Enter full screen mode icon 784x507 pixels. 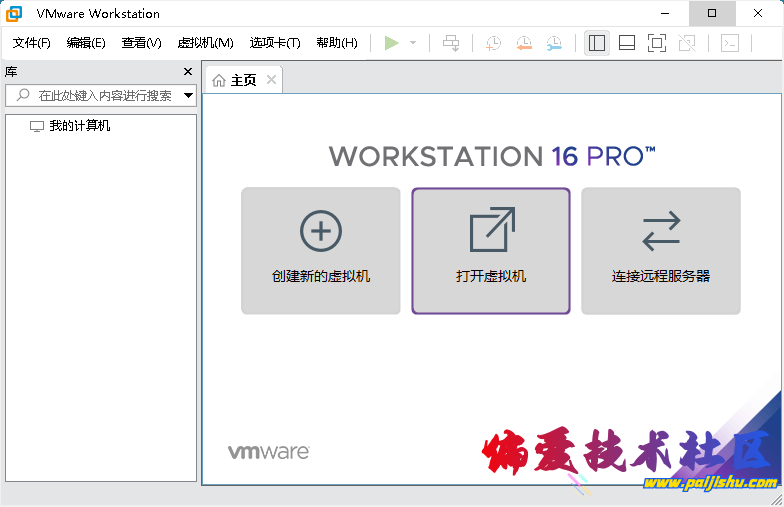click(657, 43)
